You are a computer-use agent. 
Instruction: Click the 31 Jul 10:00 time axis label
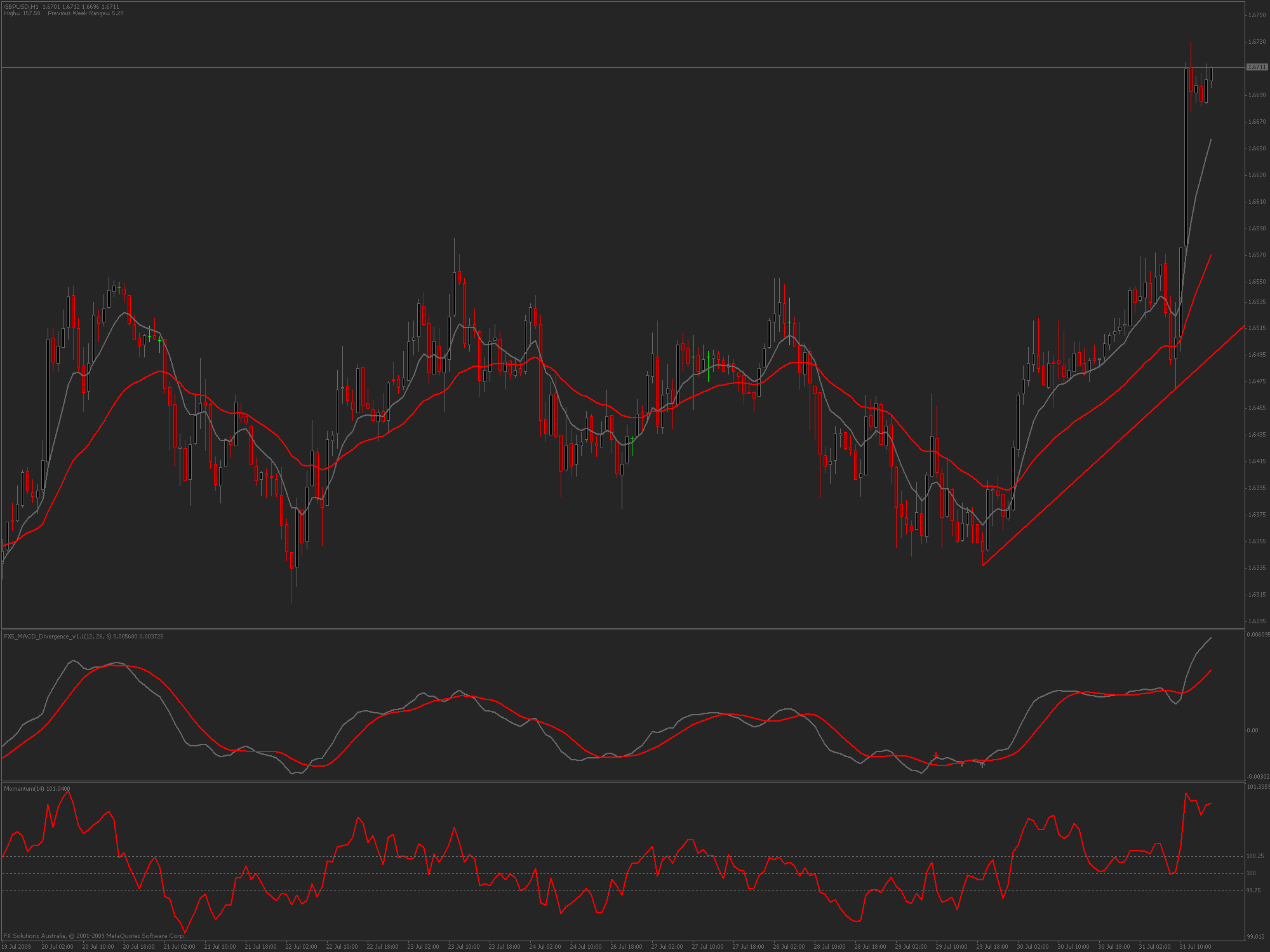[x=1195, y=946]
